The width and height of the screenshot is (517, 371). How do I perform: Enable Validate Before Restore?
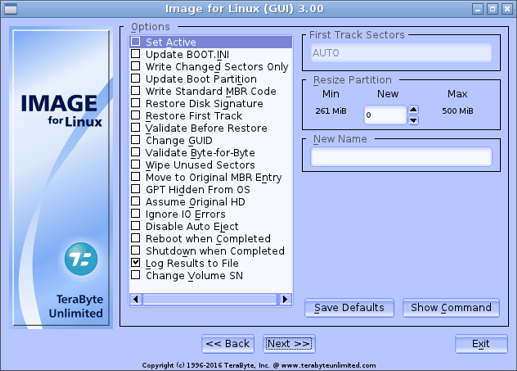point(135,128)
